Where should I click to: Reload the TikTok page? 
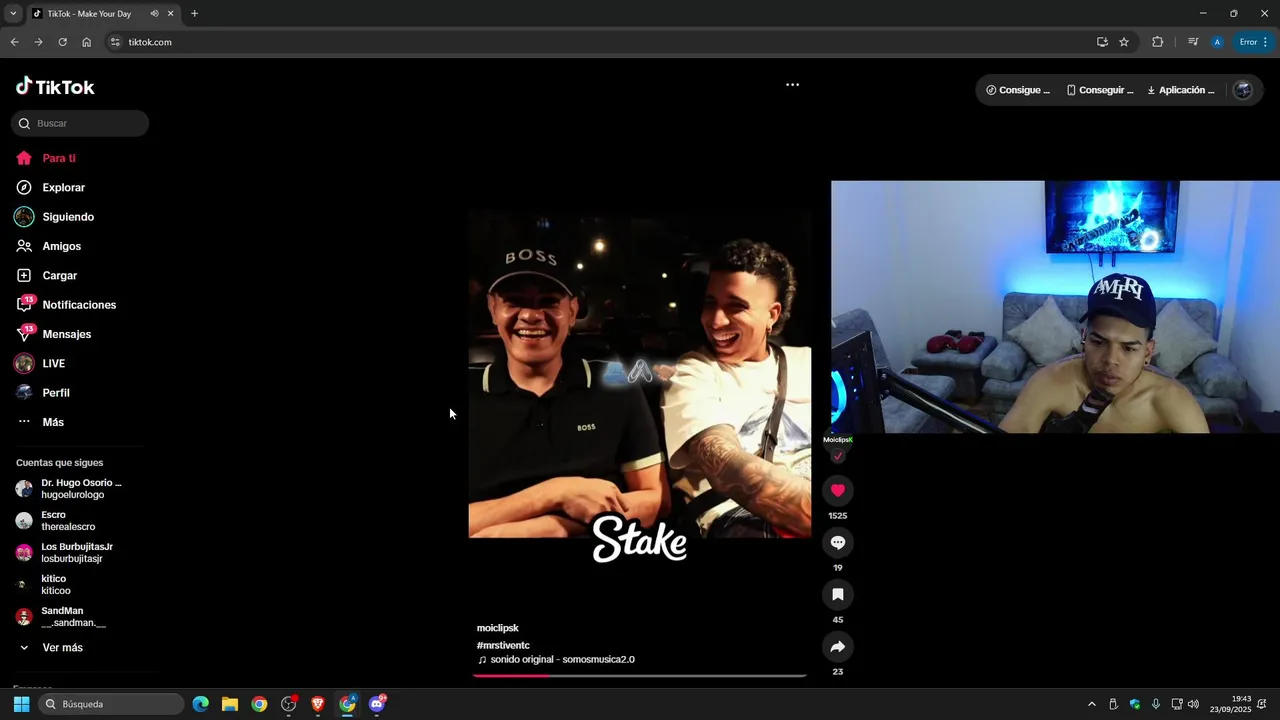pyautogui.click(x=62, y=42)
